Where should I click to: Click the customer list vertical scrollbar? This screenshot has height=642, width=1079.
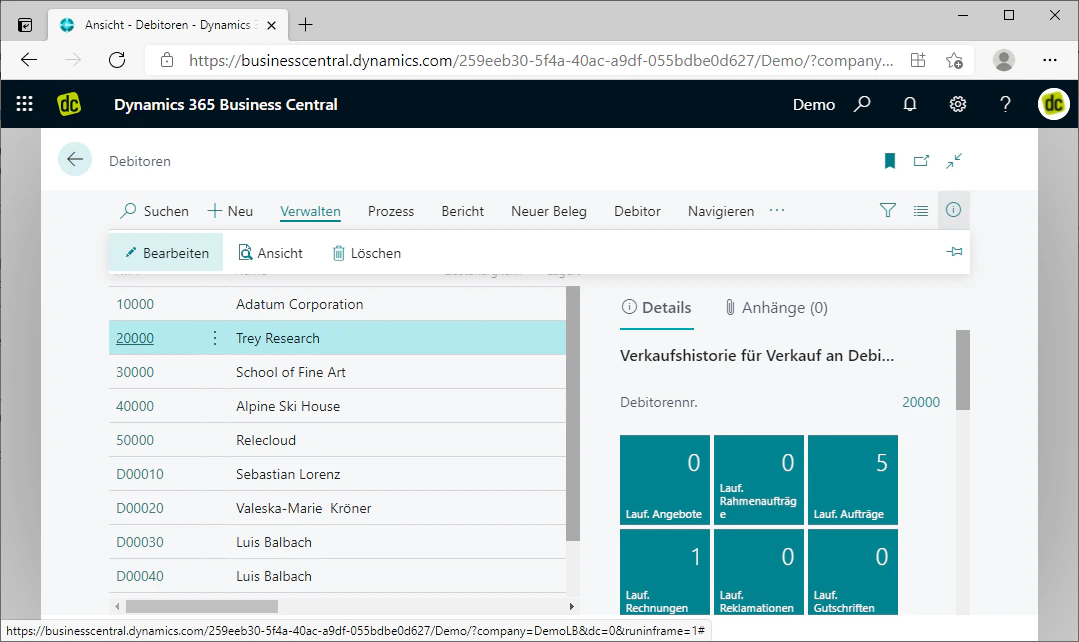tap(573, 414)
